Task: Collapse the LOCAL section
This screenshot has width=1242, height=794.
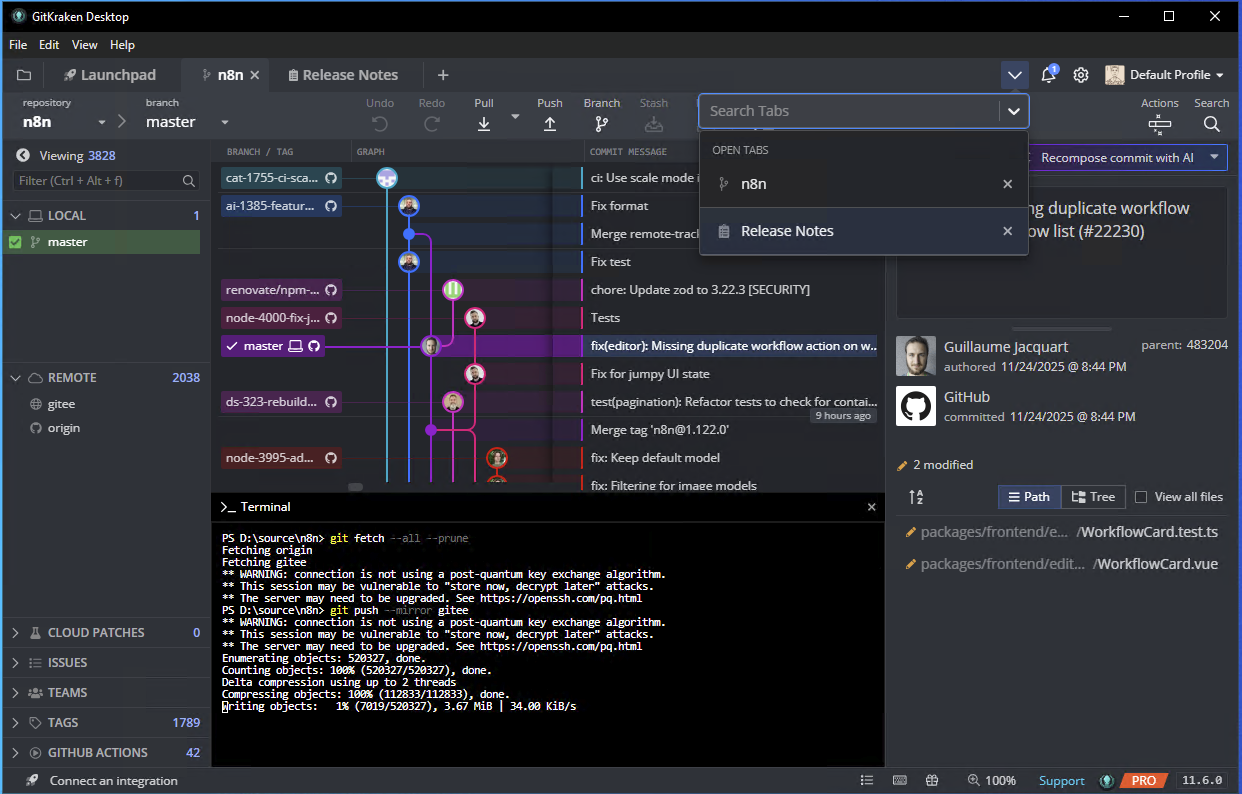Action: coord(15,216)
